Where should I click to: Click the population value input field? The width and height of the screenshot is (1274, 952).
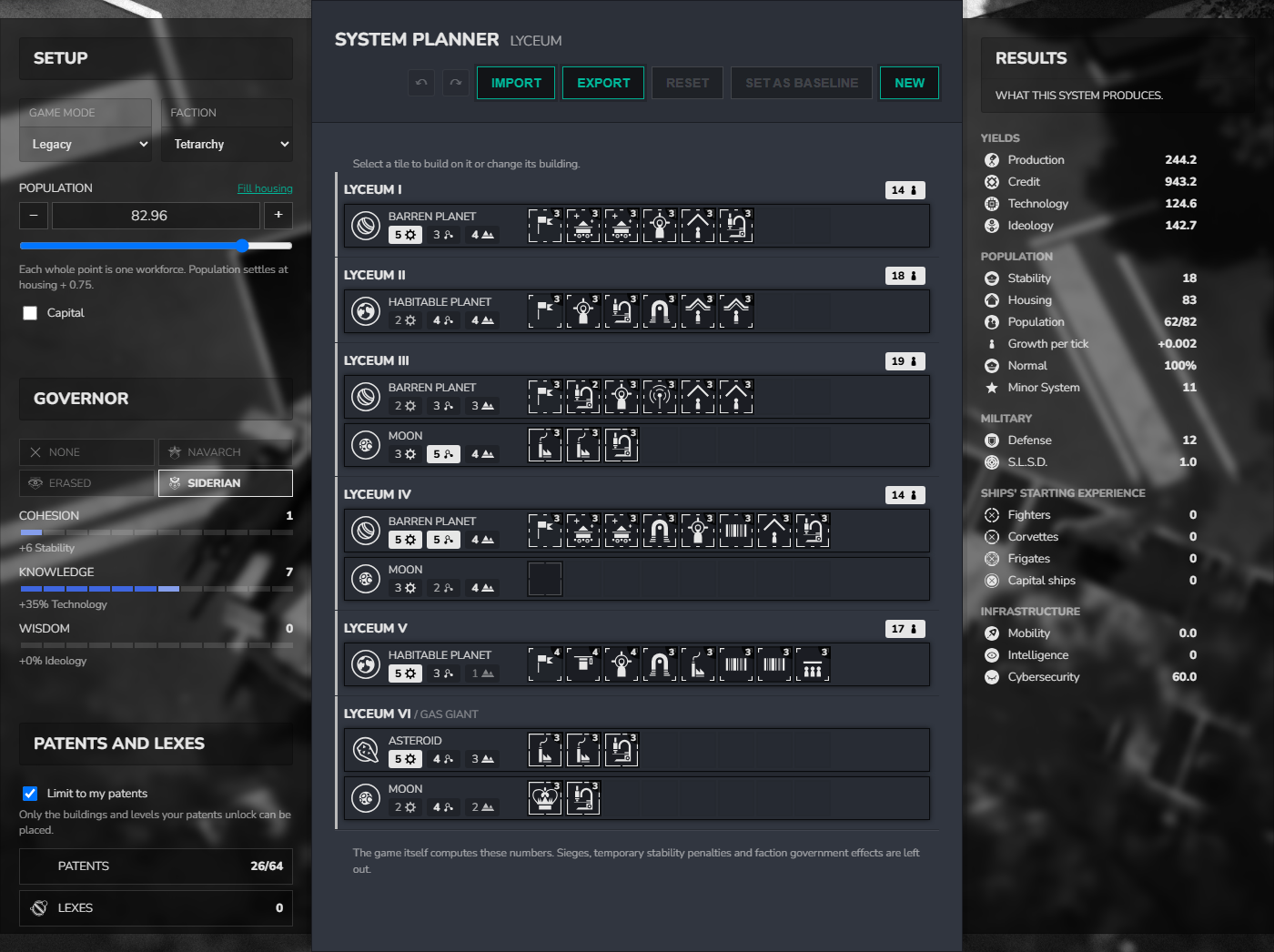[156, 216]
